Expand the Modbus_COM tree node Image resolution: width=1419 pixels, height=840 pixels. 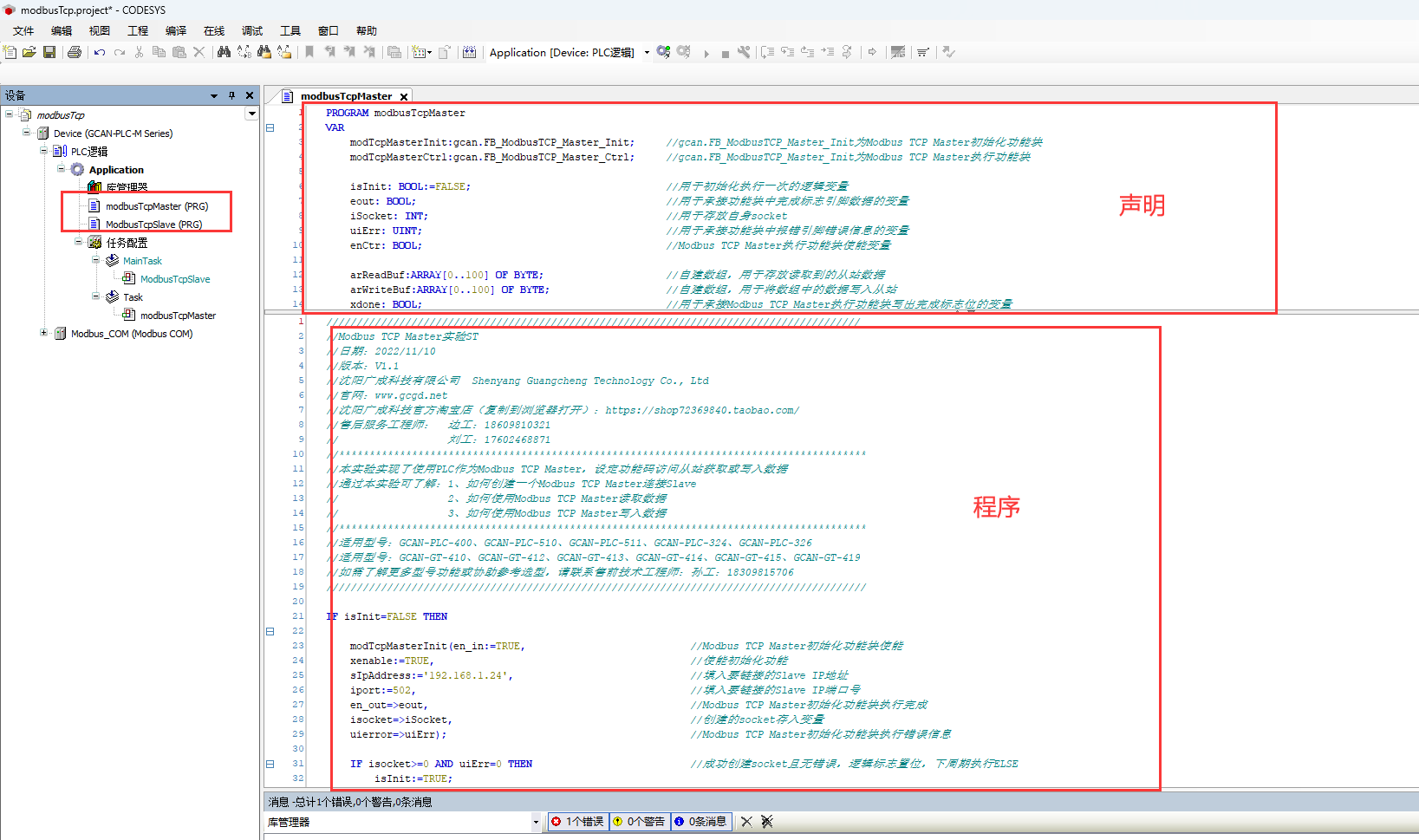44,333
